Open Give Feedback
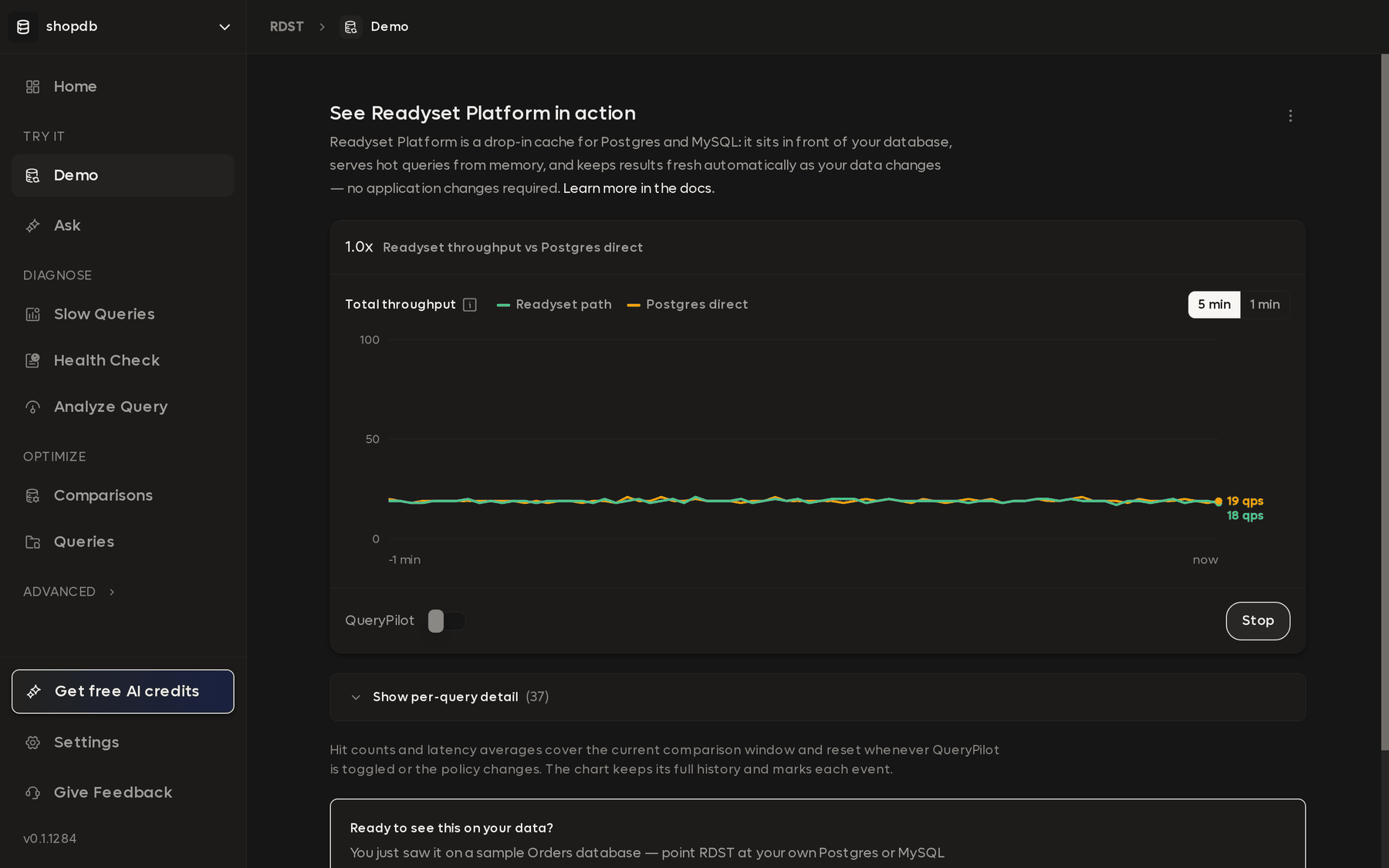This screenshot has height=868, width=1389. pyautogui.click(x=123, y=793)
